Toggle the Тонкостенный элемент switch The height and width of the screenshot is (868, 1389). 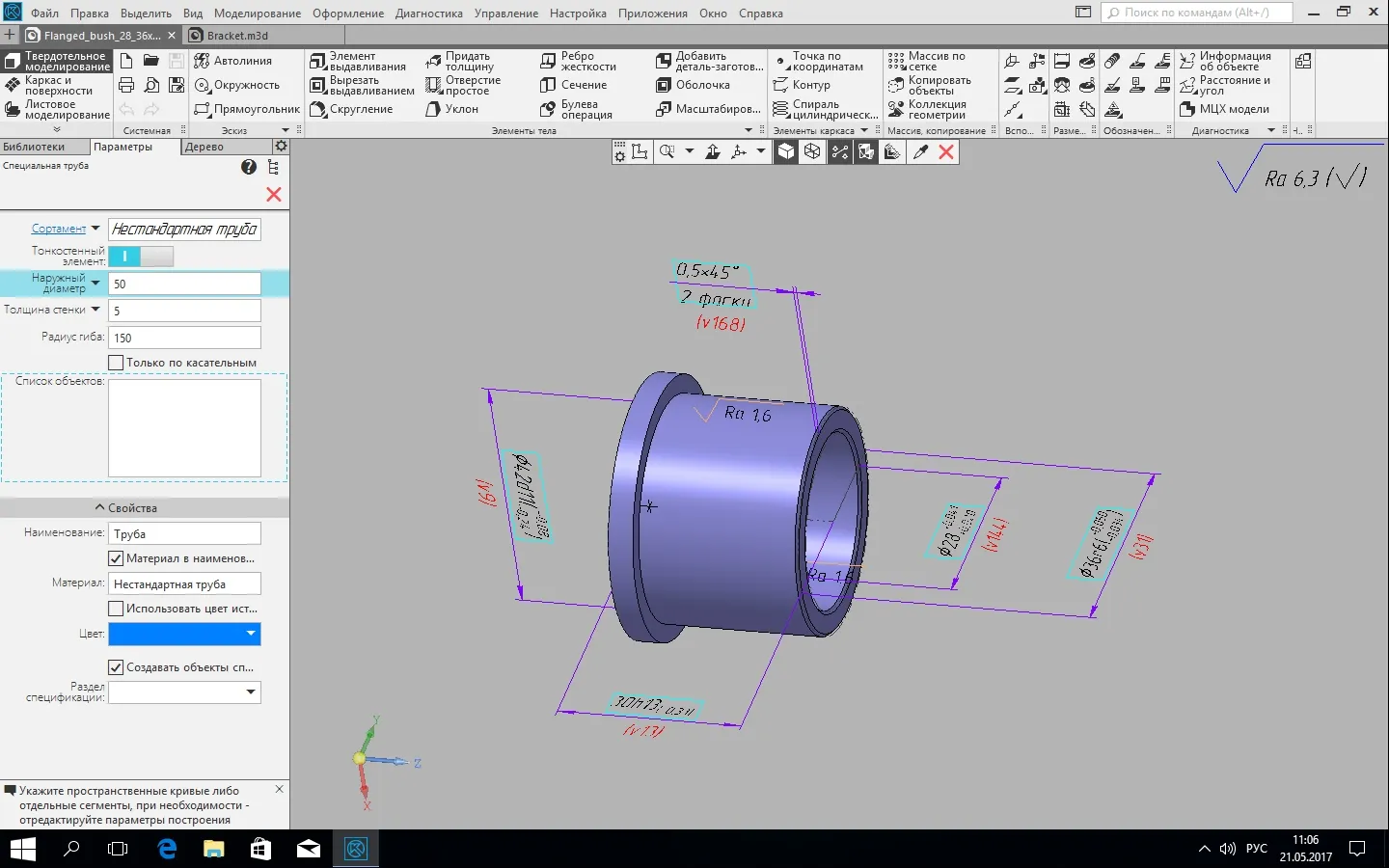tap(141, 257)
